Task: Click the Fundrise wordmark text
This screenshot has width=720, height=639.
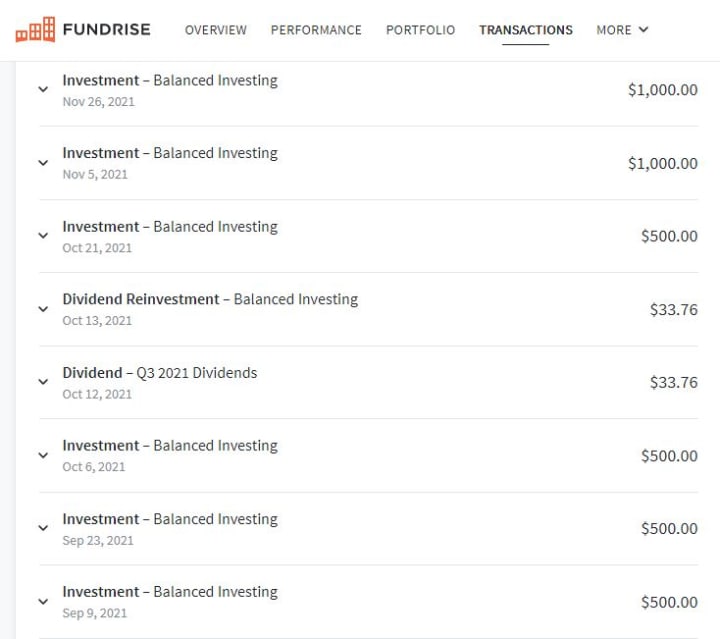Action: (106, 29)
